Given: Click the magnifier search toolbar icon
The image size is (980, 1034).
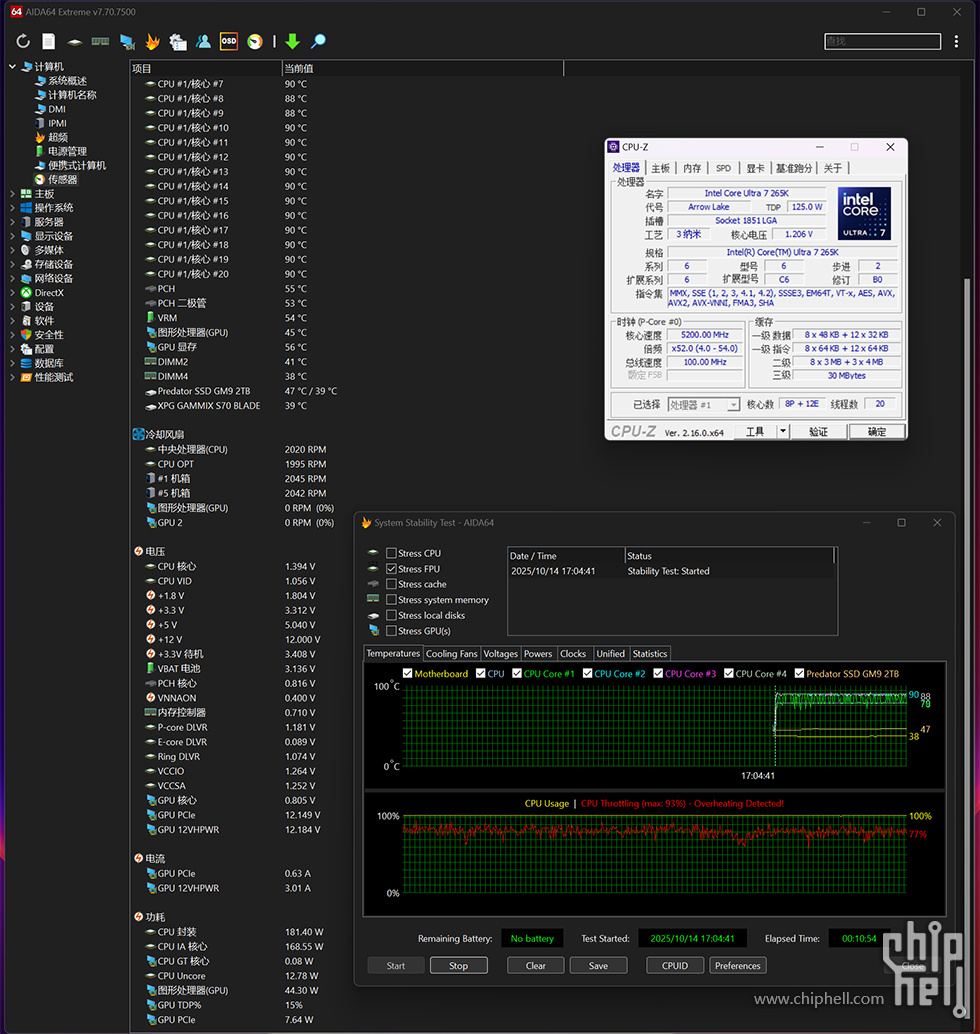Looking at the screenshot, I should 318,42.
